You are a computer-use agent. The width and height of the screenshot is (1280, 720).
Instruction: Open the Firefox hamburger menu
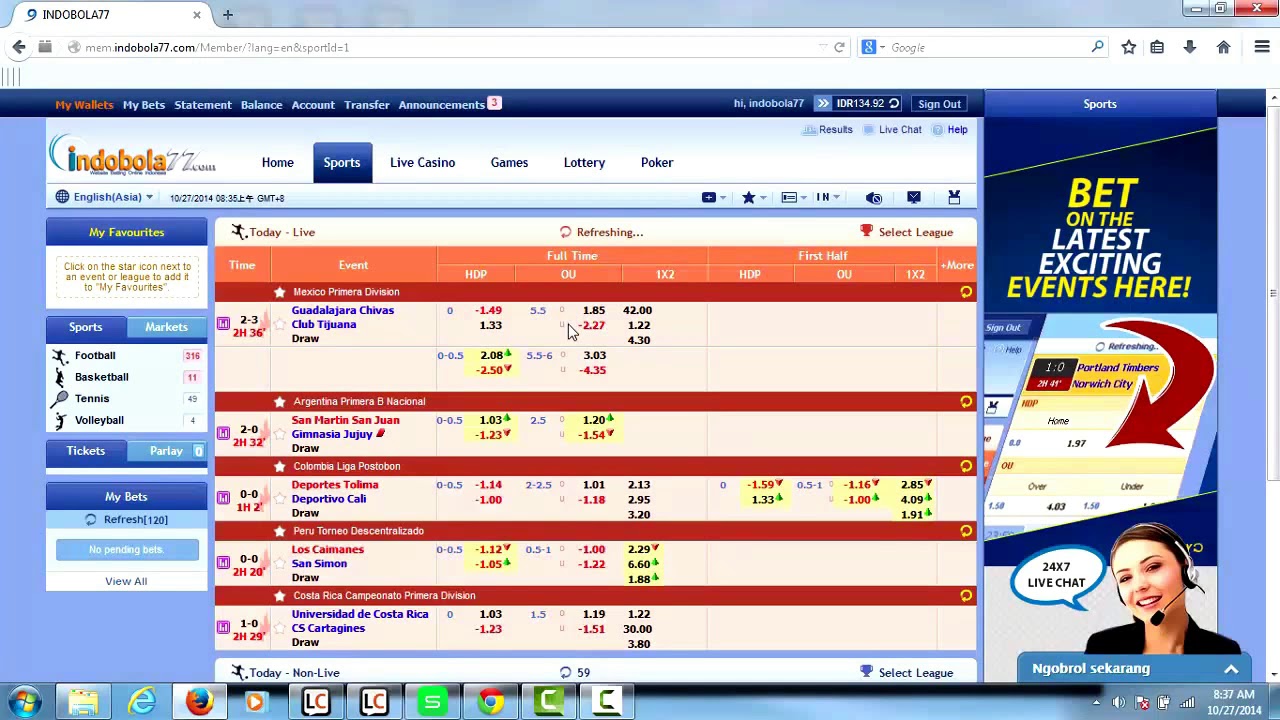[x=1262, y=48]
